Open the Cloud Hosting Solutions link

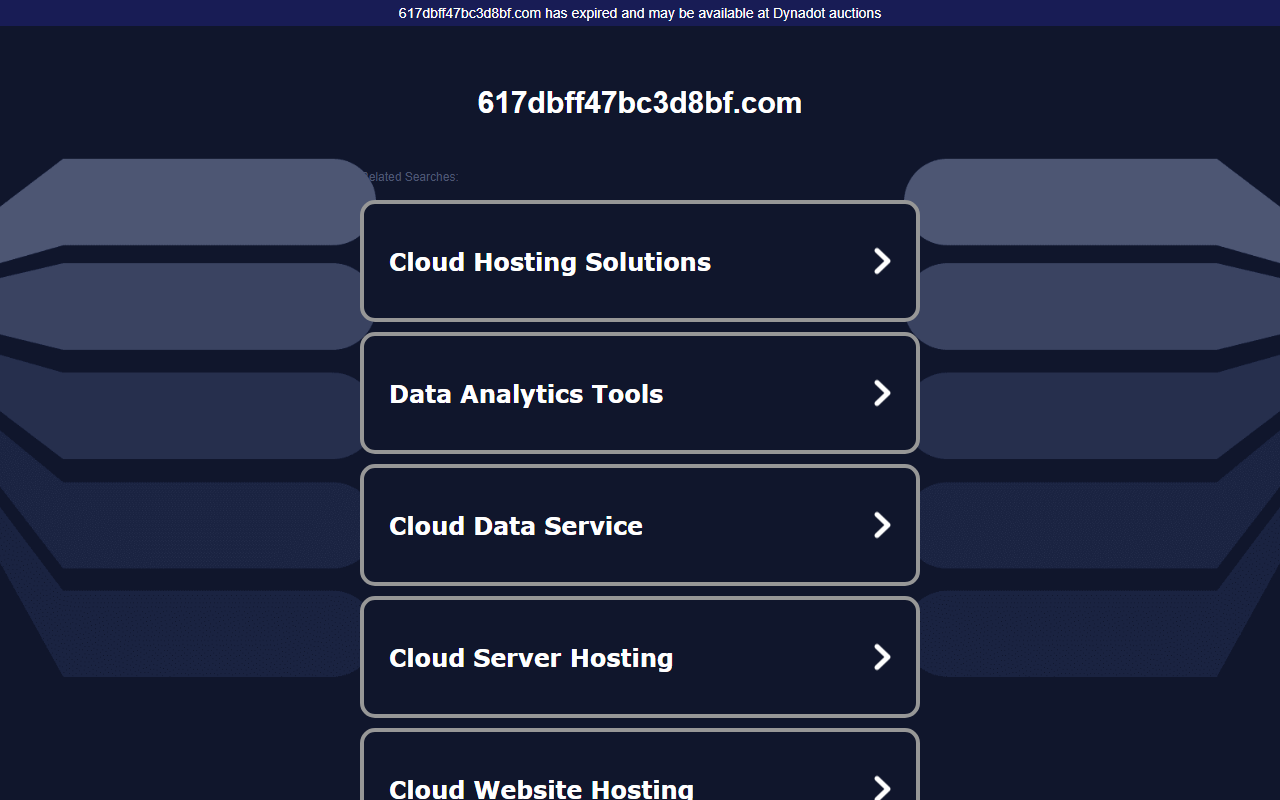point(640,261)
